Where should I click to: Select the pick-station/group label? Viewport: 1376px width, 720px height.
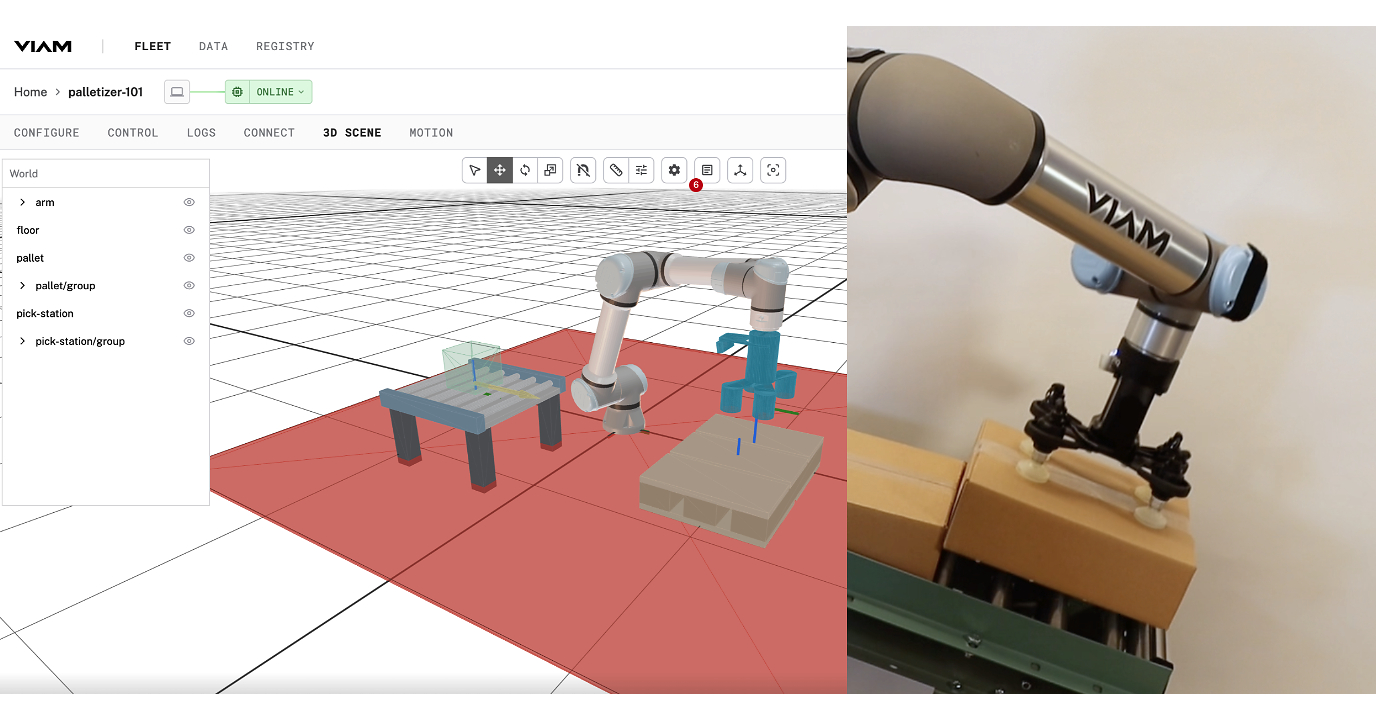click(x=80, y=341)
